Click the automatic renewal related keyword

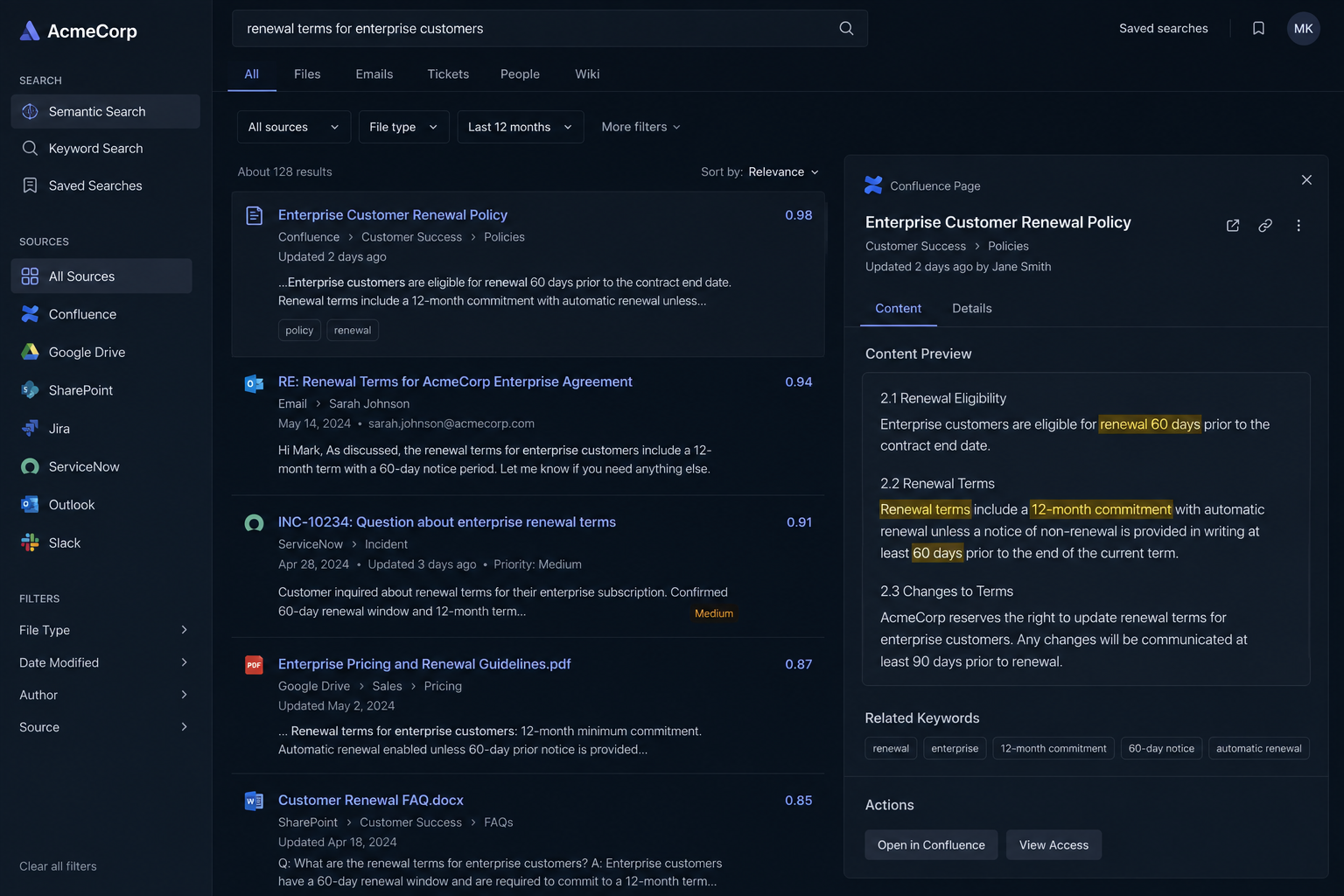pos(1258,748)
